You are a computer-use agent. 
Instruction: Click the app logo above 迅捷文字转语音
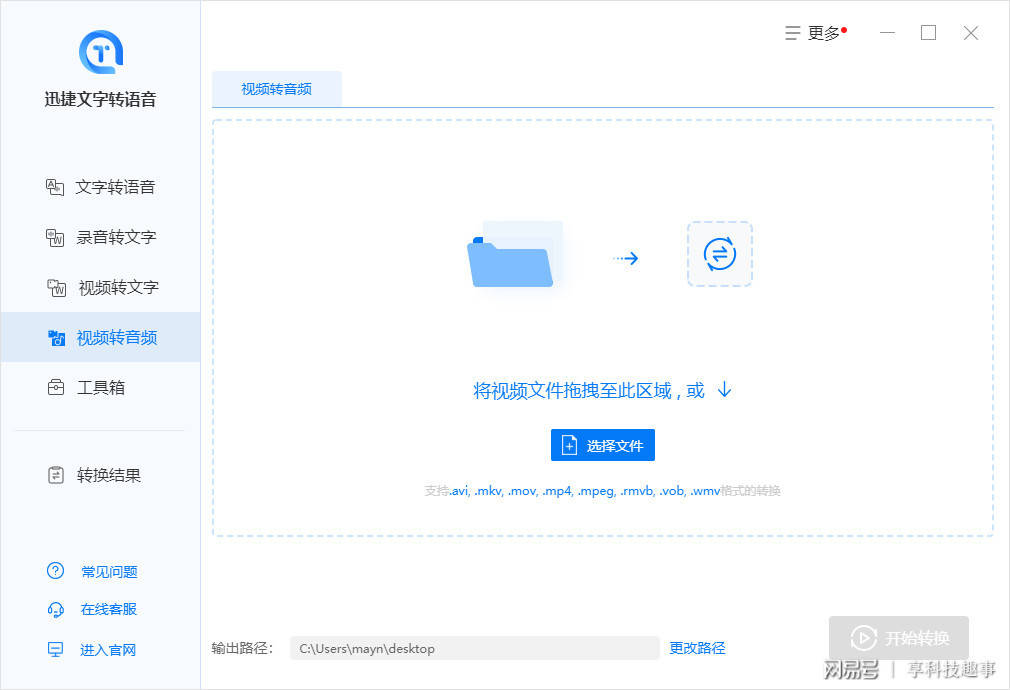point(100,51)
